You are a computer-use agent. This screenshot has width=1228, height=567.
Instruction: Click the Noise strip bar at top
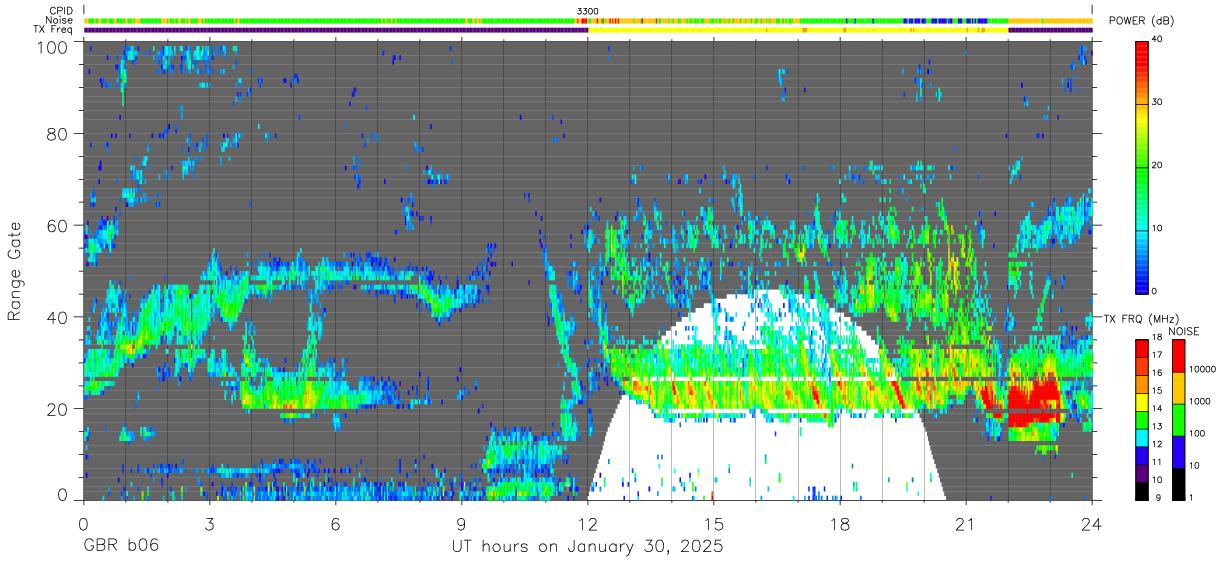[x=588, y=20]
